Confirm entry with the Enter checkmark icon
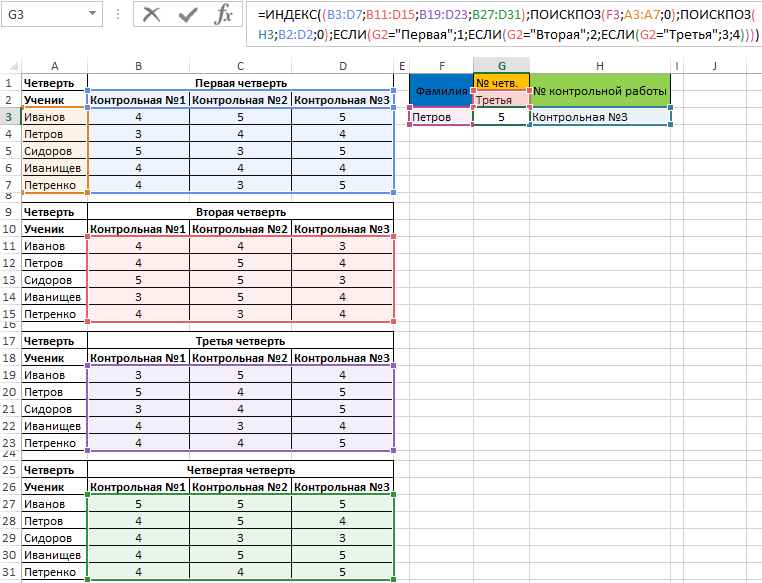The width and height of the screenshot is (762, 583). 188,15
